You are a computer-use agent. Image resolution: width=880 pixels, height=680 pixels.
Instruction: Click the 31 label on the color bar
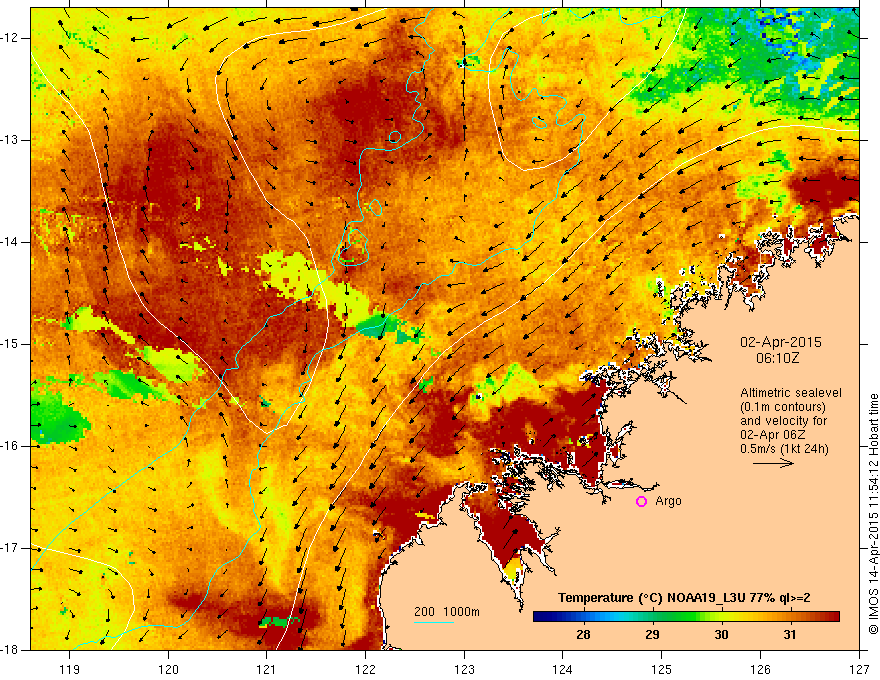[x=790, y=635]
